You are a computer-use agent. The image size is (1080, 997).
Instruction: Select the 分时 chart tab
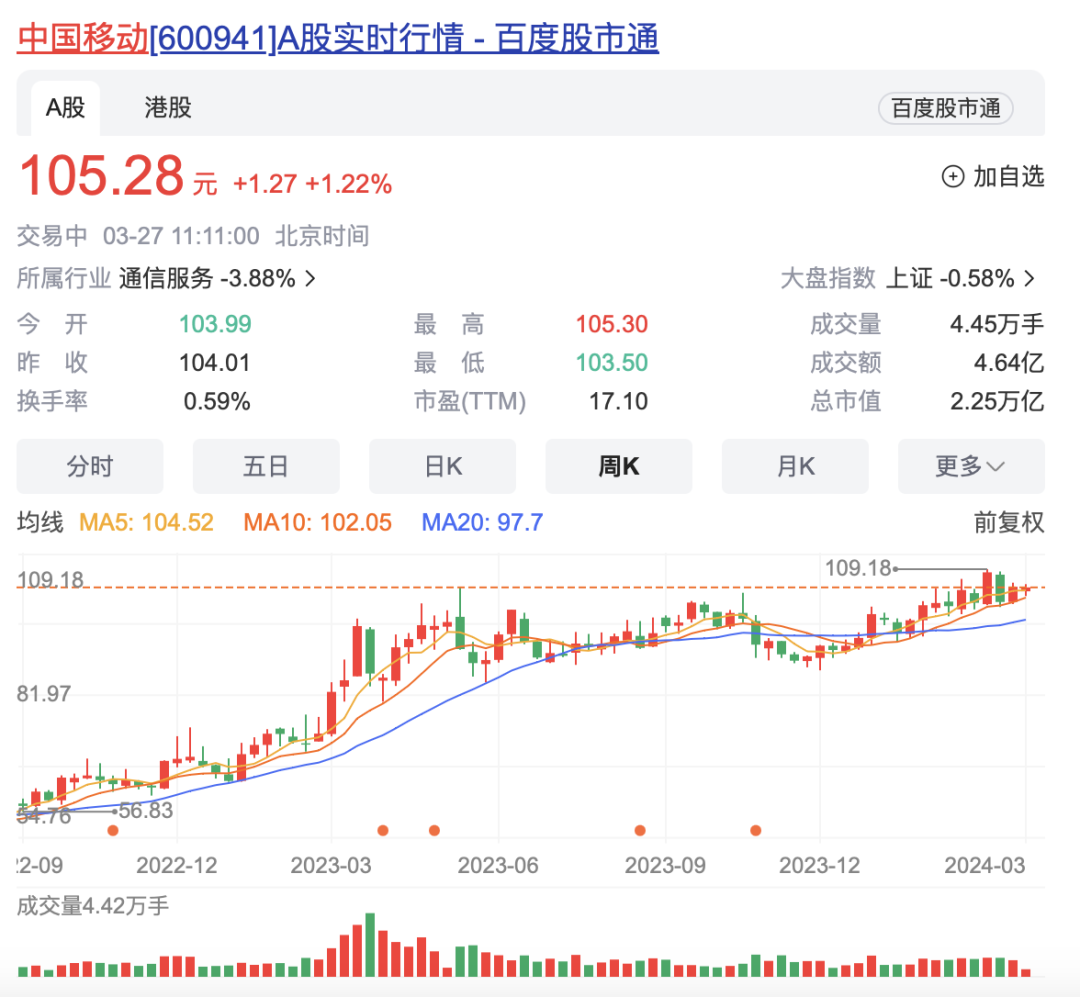point(90,466)
